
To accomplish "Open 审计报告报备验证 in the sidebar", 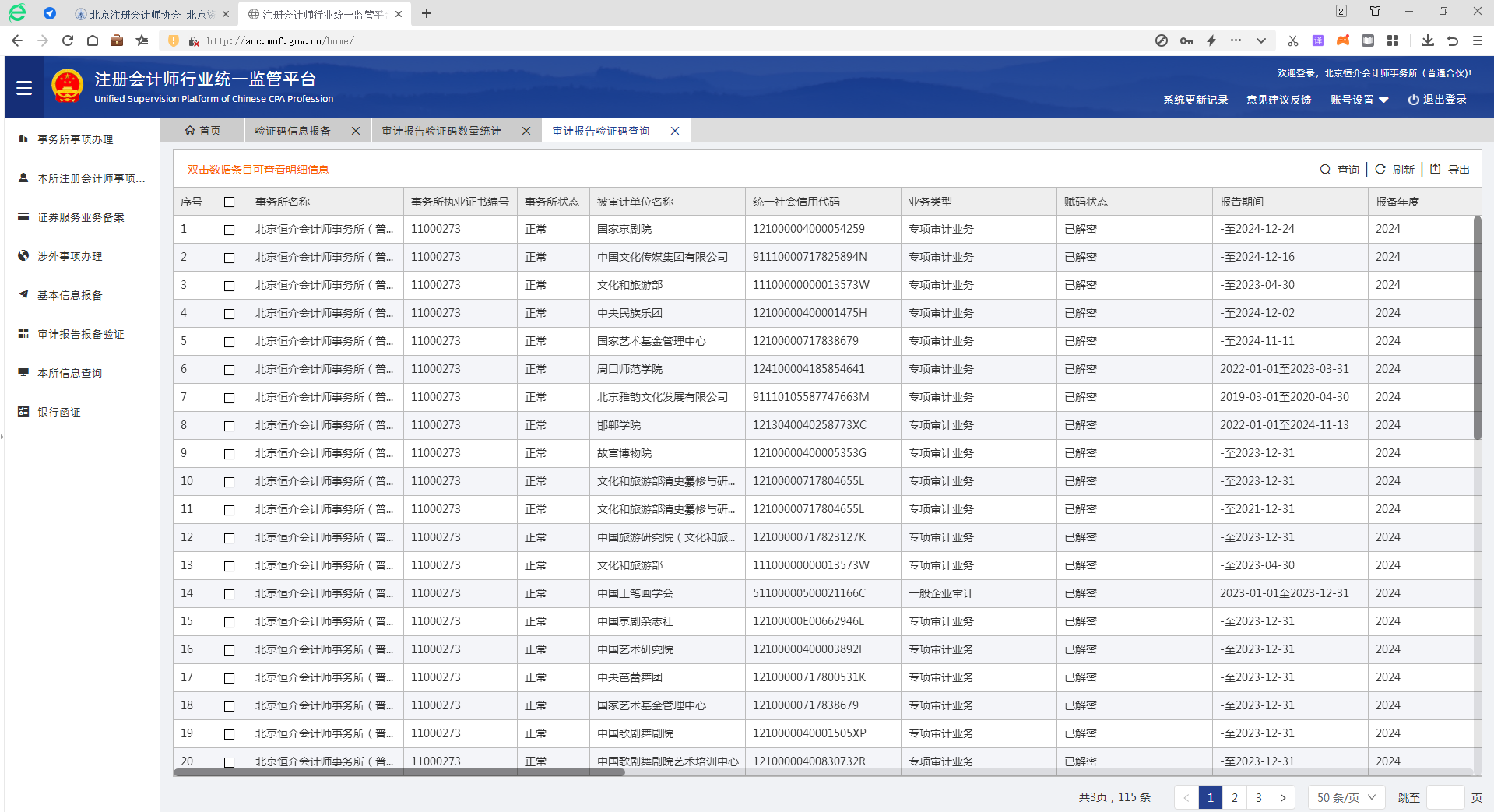I will pos(81,334).
